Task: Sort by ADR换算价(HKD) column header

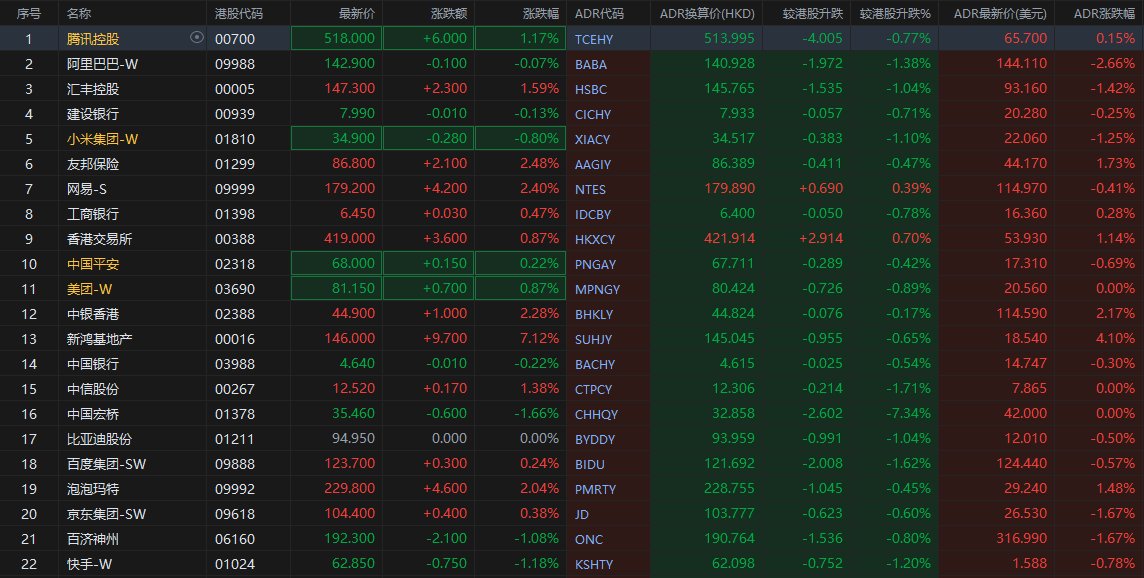Action: click(x=707, y=13)
